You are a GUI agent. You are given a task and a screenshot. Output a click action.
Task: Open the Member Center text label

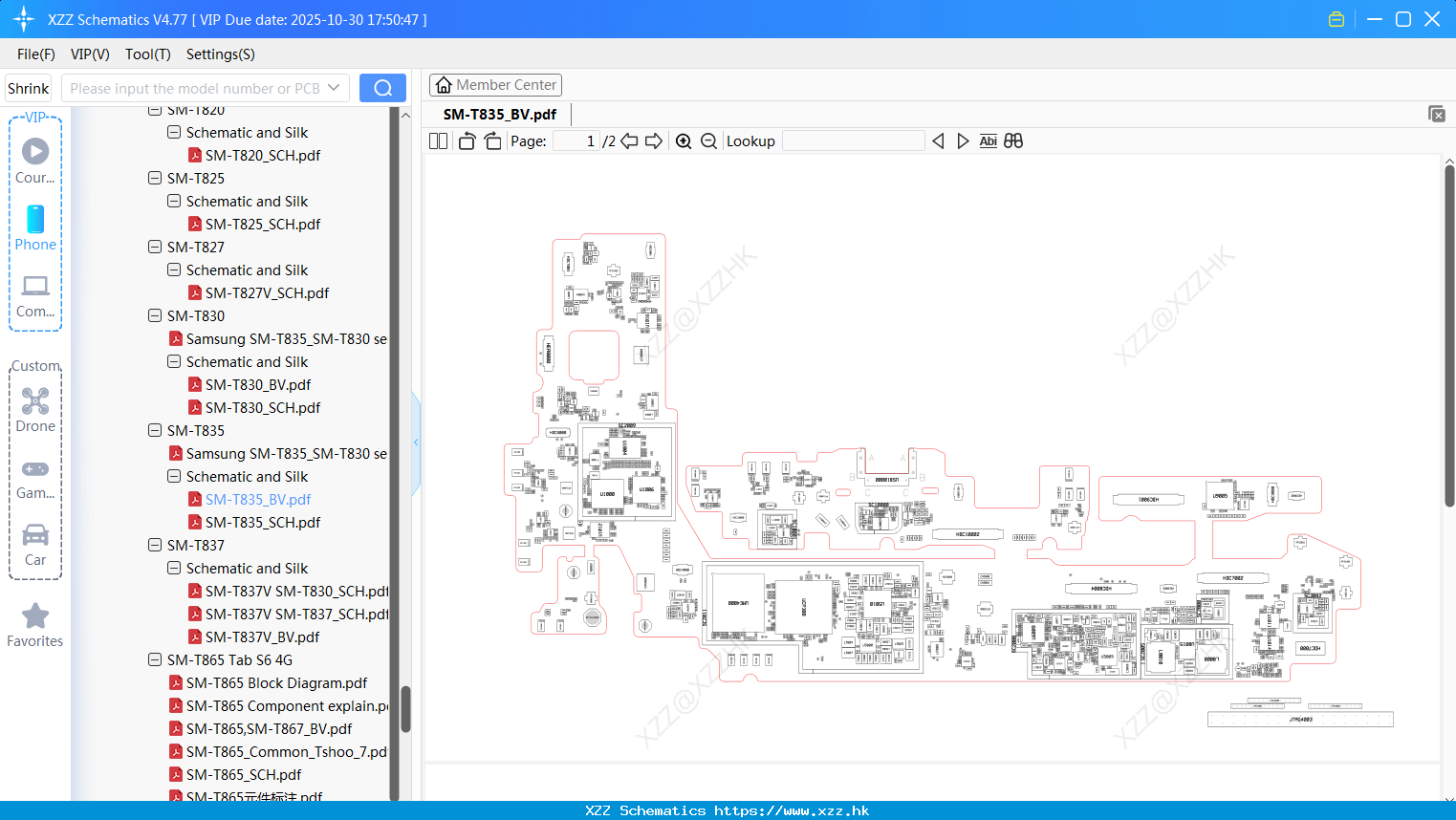click(x=507, y=85)
